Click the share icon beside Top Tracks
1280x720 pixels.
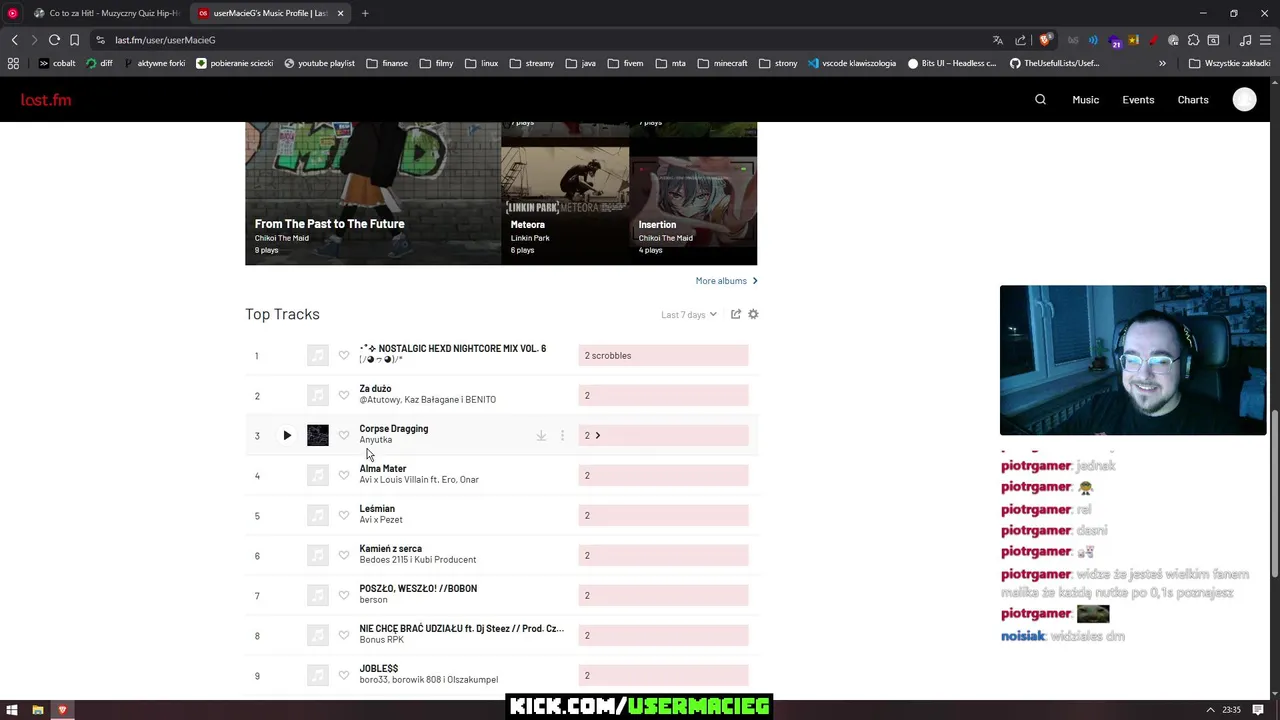click(x=736, y=314)
